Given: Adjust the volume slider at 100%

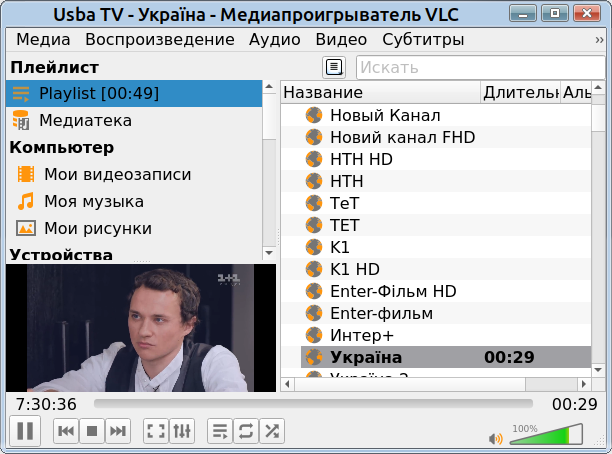Looking at the screenshot, I should click(x=546, y=434).
